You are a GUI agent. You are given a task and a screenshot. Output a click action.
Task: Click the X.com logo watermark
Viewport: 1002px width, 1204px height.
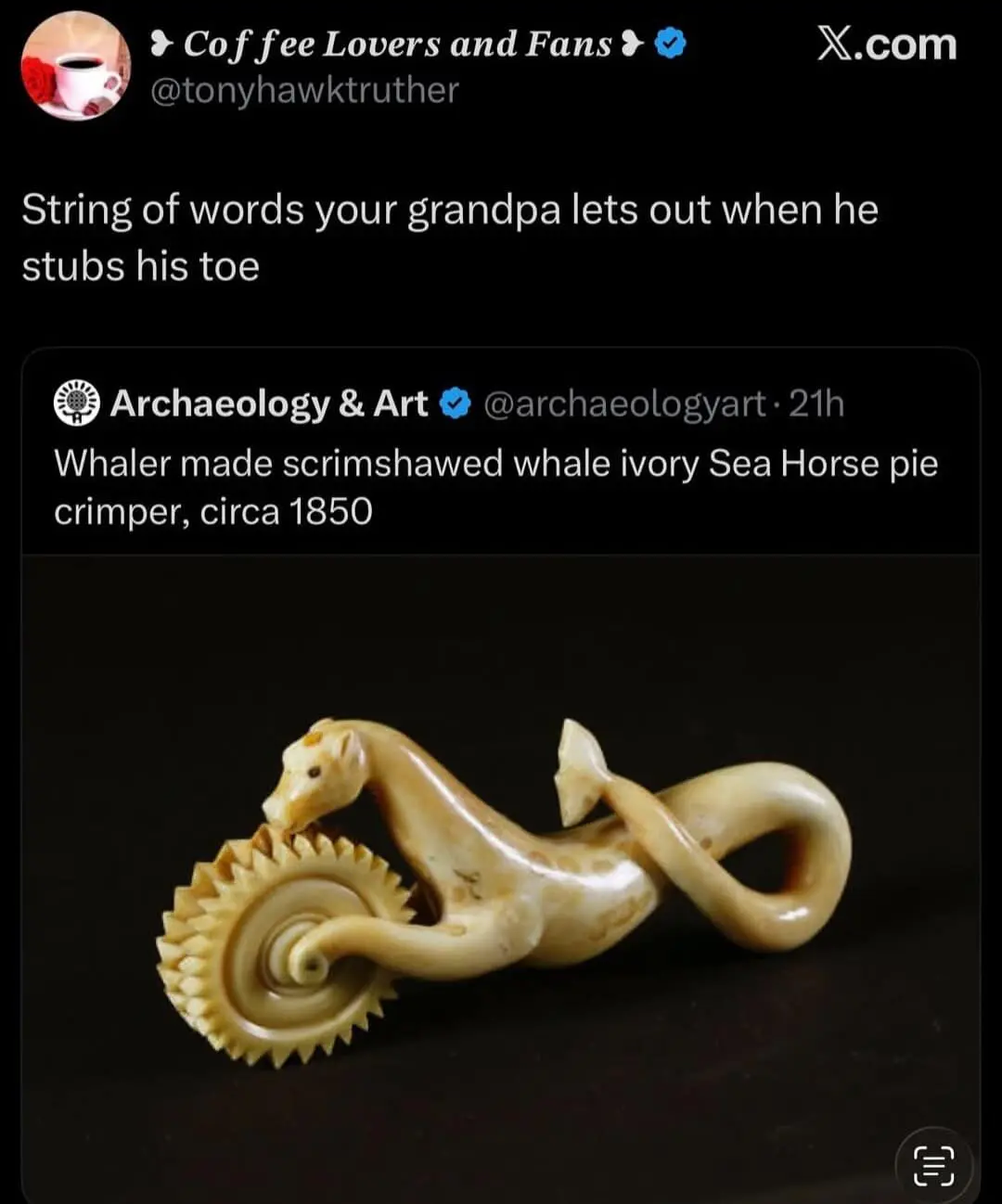click(x=886, y=44)
